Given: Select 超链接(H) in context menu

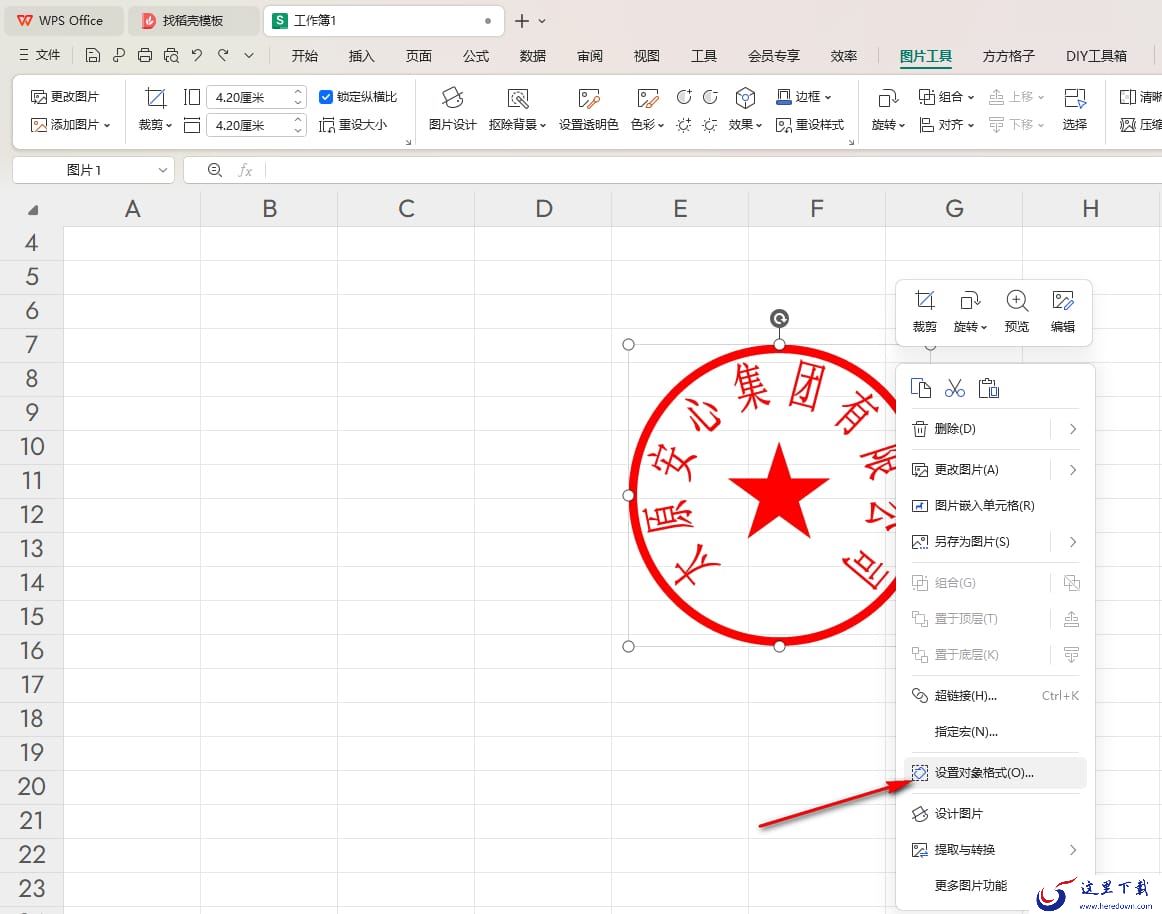Looking at the screenshot, I should (x=995, y=695).
